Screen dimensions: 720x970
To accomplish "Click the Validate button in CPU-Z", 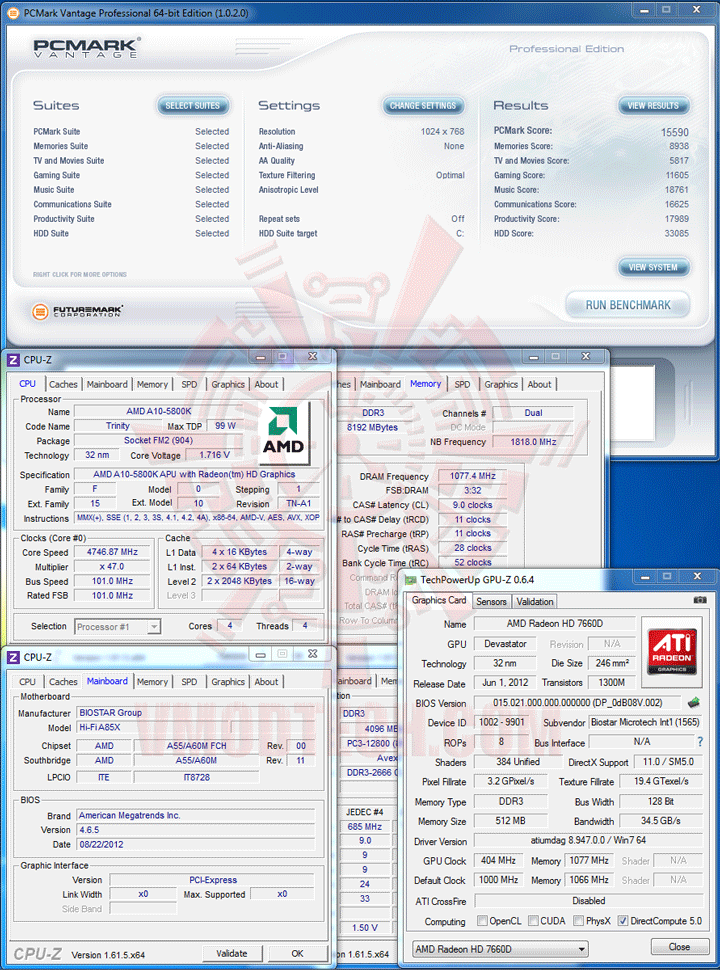I will pos(232,953).
